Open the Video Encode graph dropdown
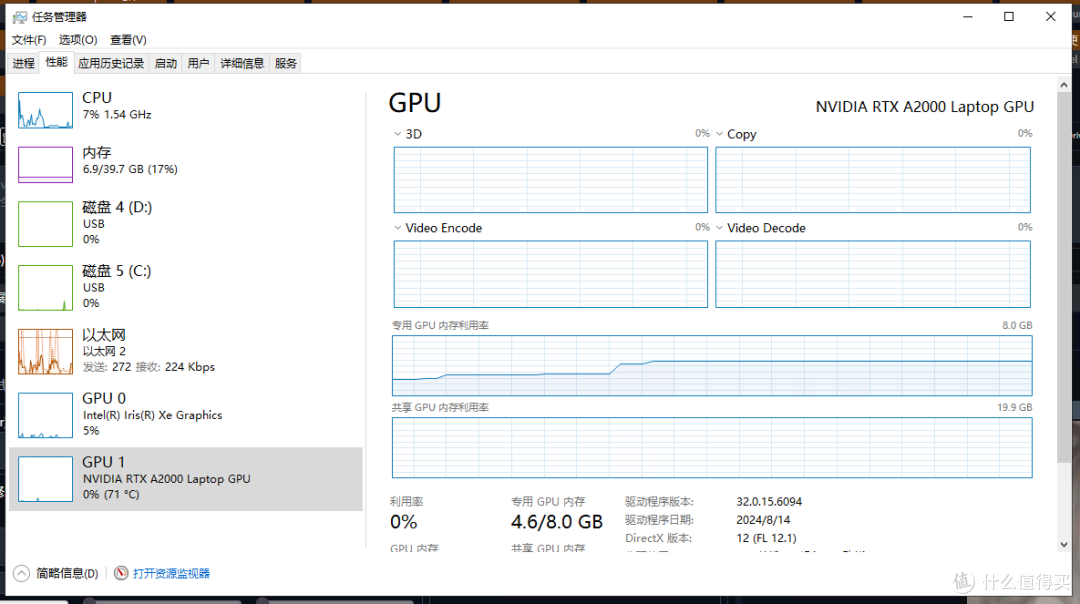The width and height of the screenshot is (1080, 604). [x=398, y=228]
